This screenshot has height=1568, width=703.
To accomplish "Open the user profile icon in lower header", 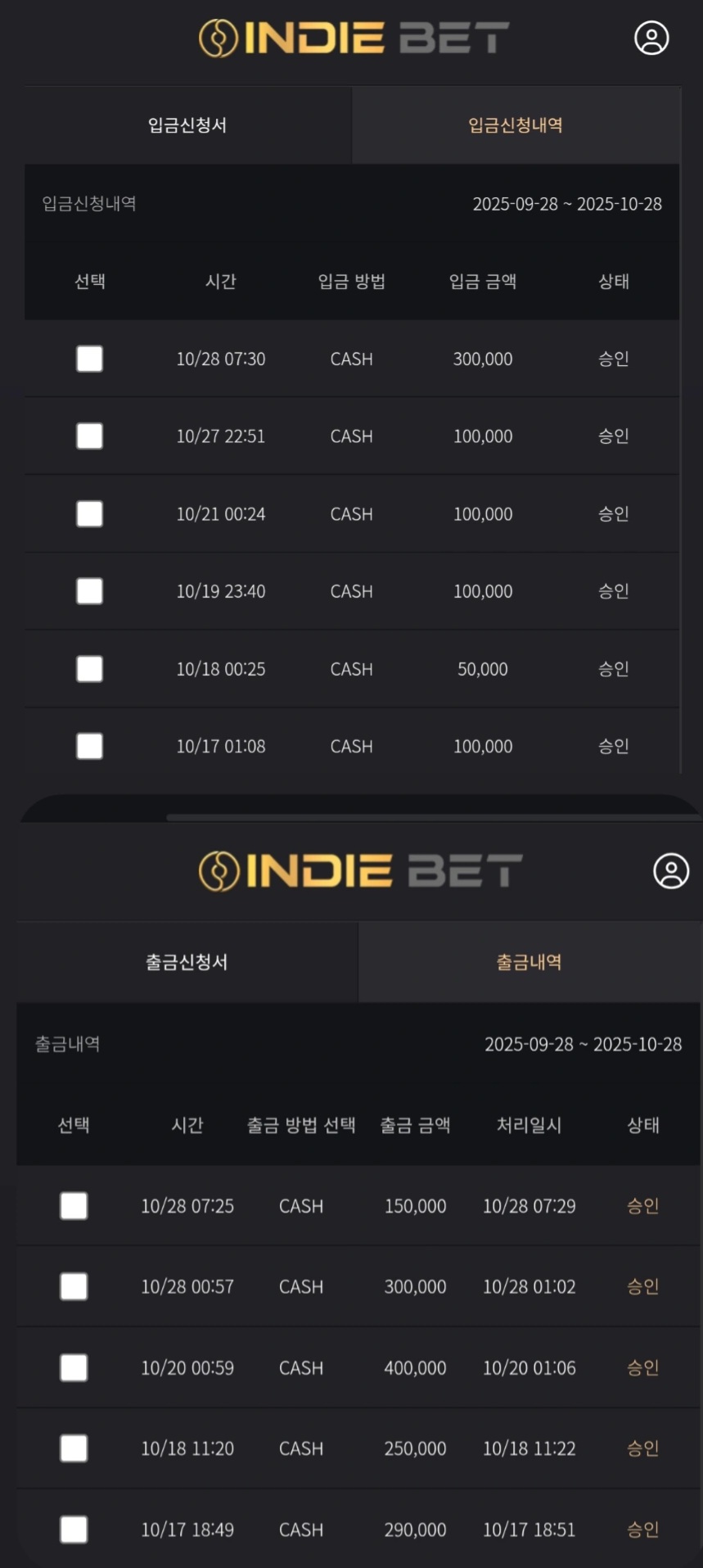I will [x=671, y=871].
